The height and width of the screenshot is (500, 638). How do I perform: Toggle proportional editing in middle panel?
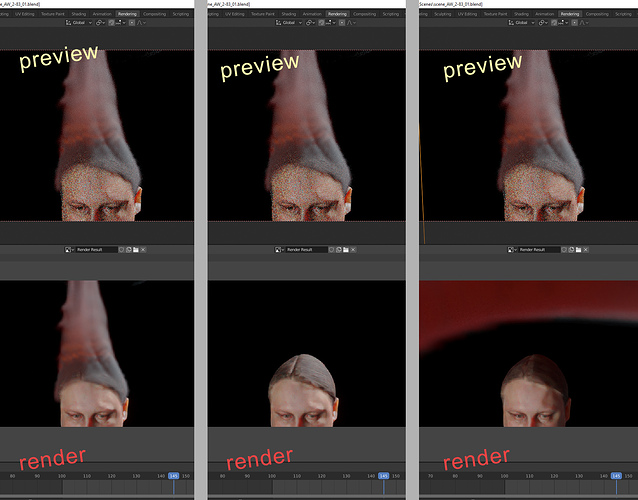coord(342,23)
